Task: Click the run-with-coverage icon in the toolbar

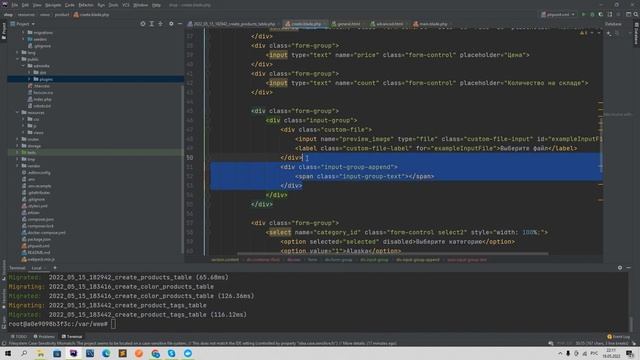Action: (x=601, y=14)
